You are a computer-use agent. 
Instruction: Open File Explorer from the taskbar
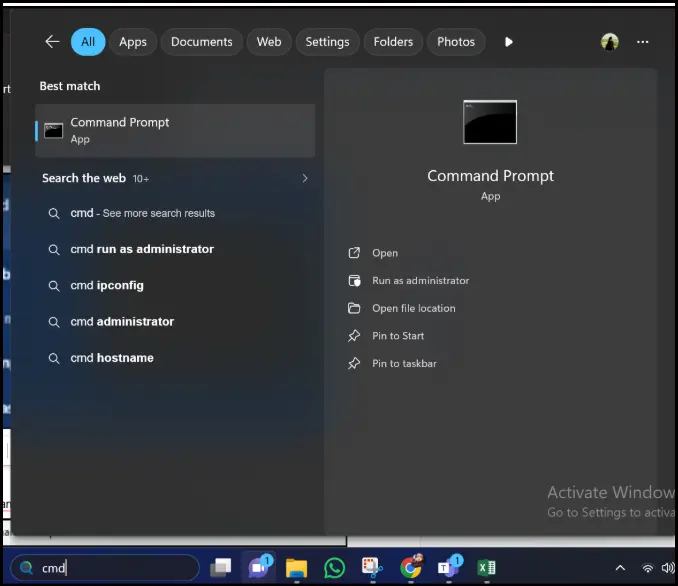point(297,568)
